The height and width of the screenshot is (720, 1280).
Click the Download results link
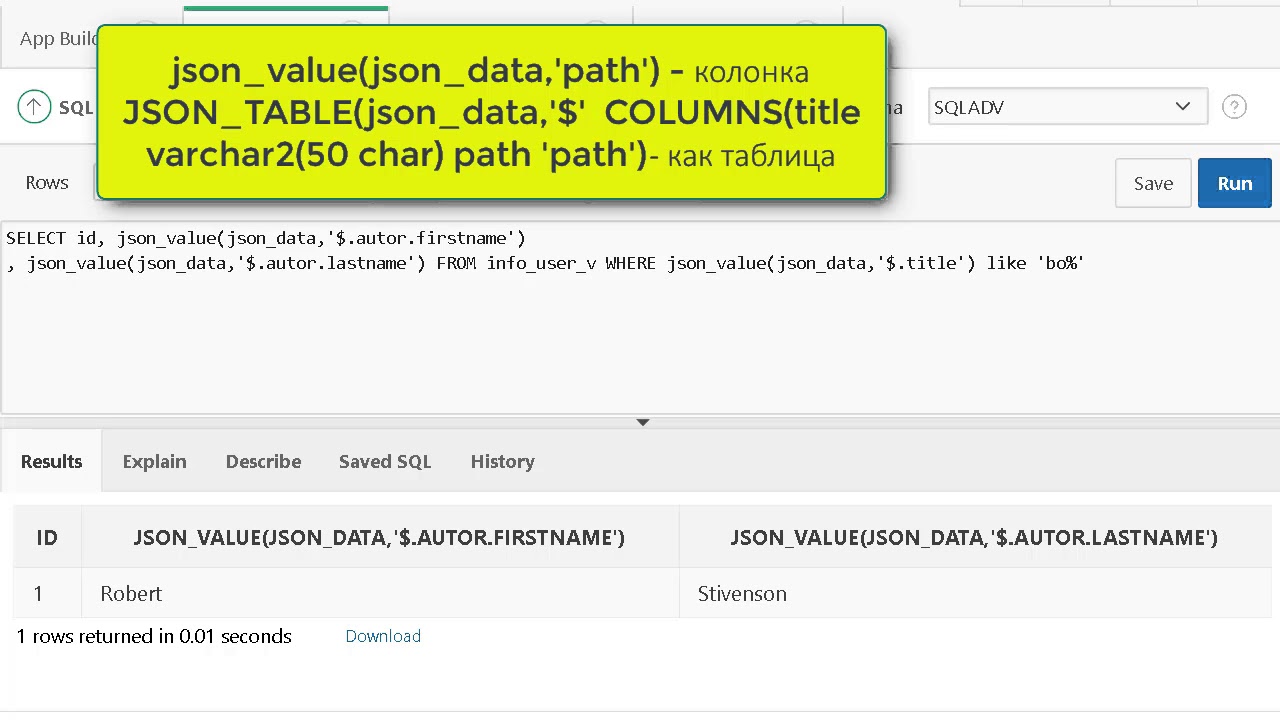(x=383, y=636)
